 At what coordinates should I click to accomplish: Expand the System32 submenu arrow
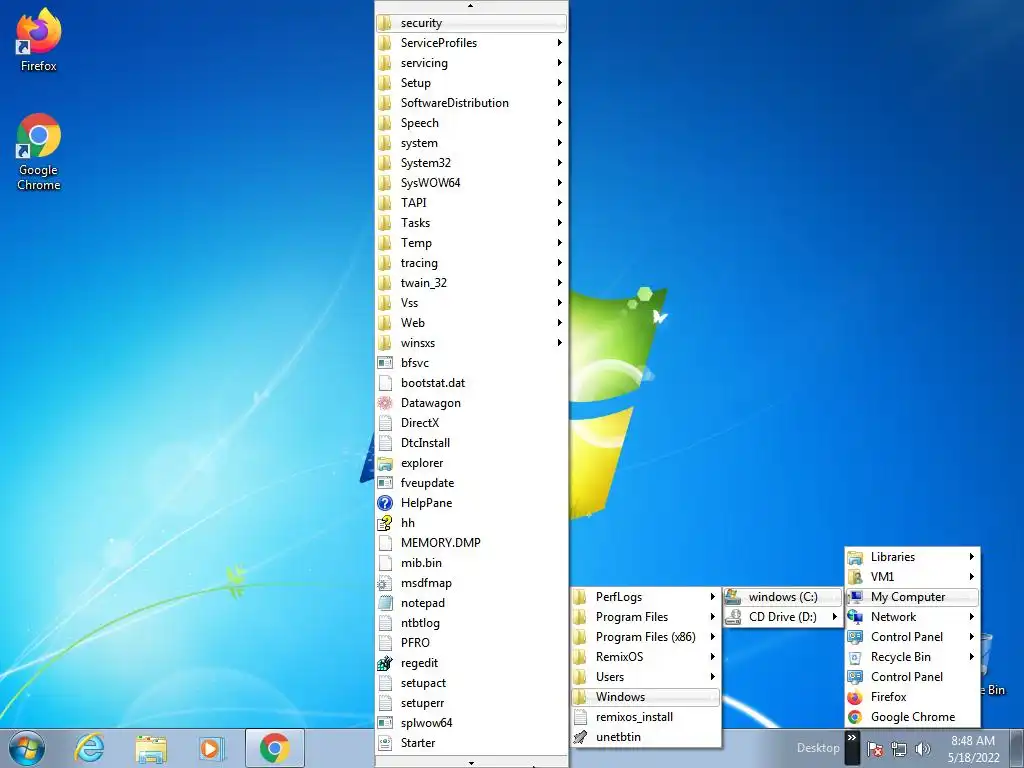[x=560, y=163]
